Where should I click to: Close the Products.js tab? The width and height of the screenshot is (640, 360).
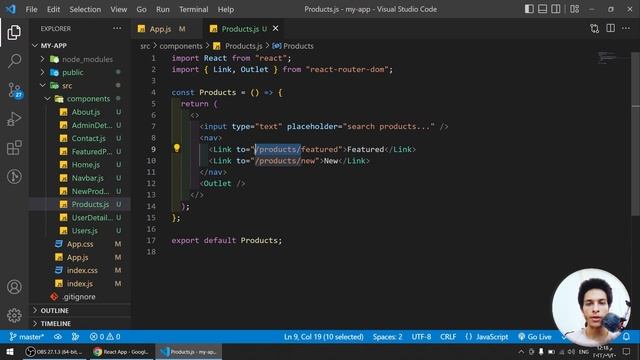coord(276,29)
